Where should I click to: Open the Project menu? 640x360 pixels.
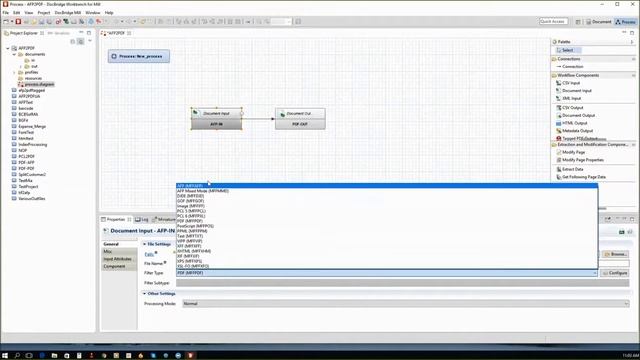click(x=44, y=13)
